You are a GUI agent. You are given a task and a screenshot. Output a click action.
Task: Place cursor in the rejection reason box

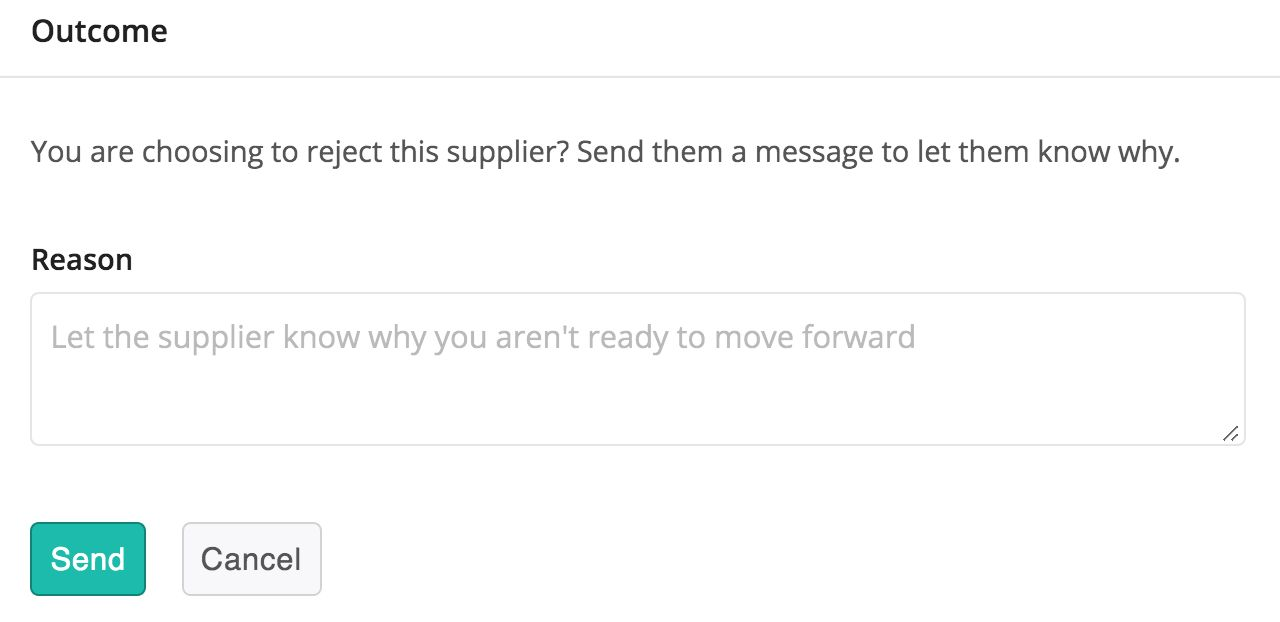[x=638, y=369]
